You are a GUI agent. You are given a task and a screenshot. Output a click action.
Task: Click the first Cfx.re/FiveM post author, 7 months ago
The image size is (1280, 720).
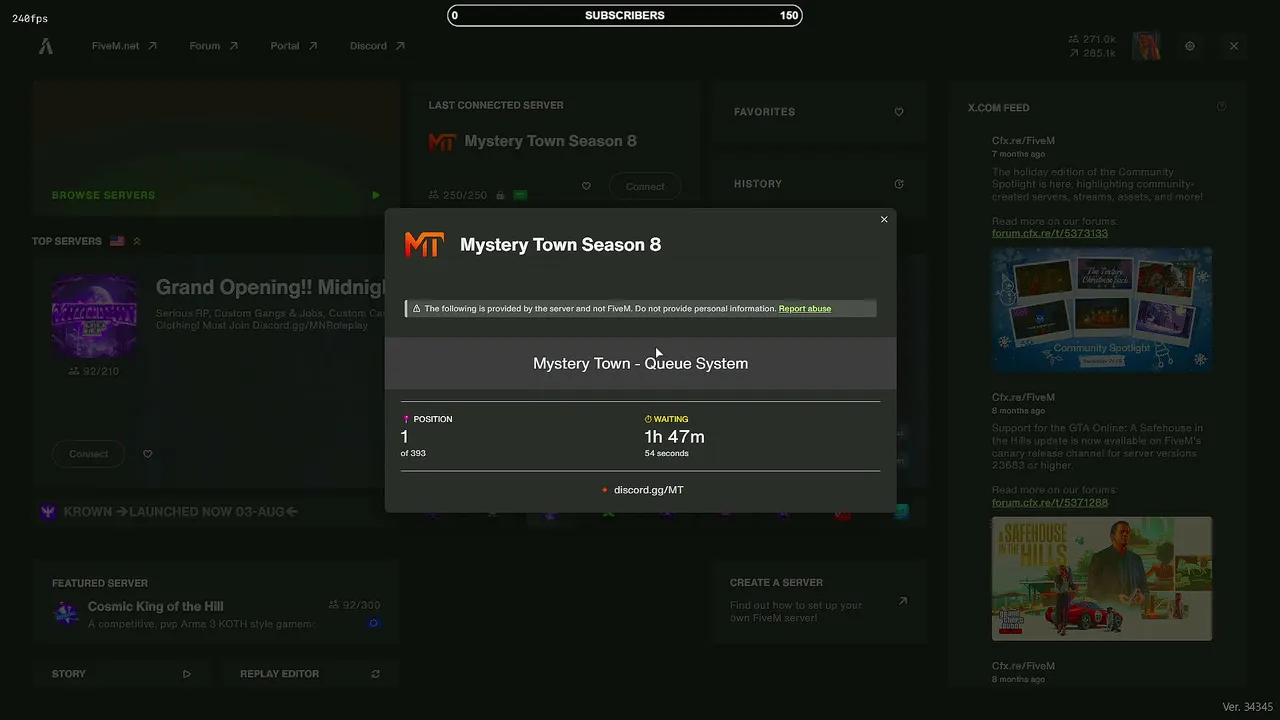[1023, 141]
